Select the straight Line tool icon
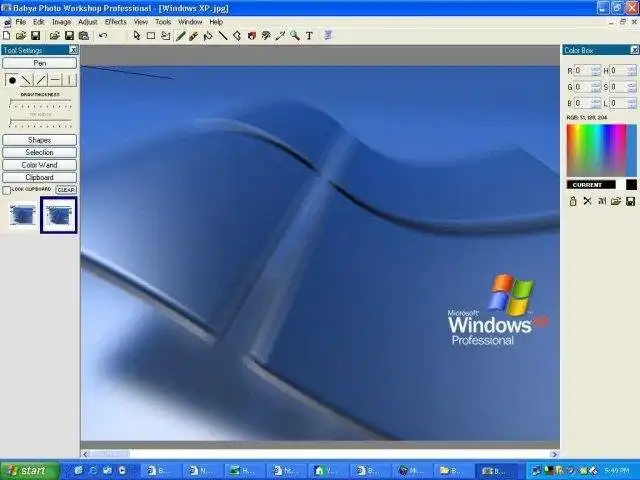The height and width of the screenshot is (480, 640). (x=223, y=36)
